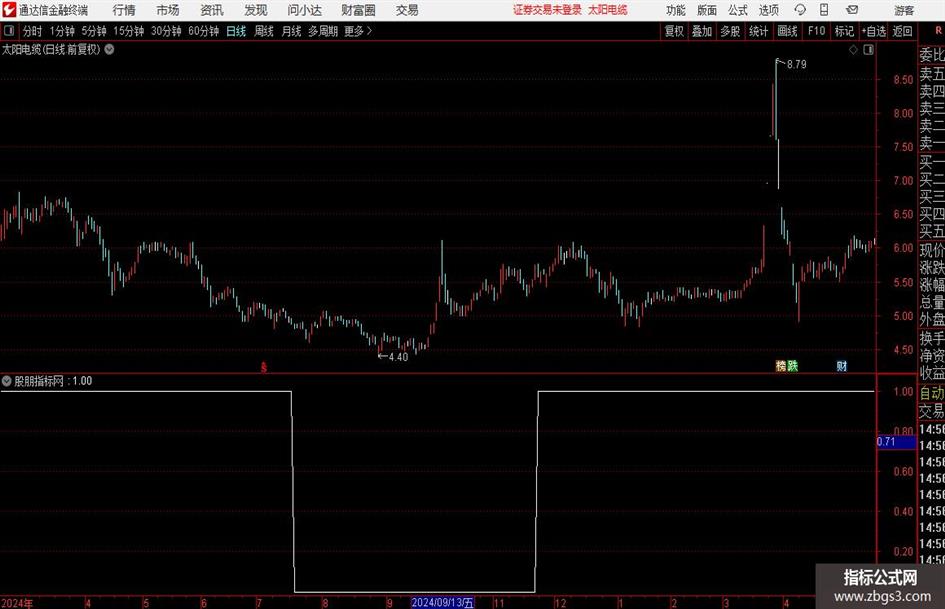Click the 游客 guest account label
The image size is (945, 609).
coord(904,10)
